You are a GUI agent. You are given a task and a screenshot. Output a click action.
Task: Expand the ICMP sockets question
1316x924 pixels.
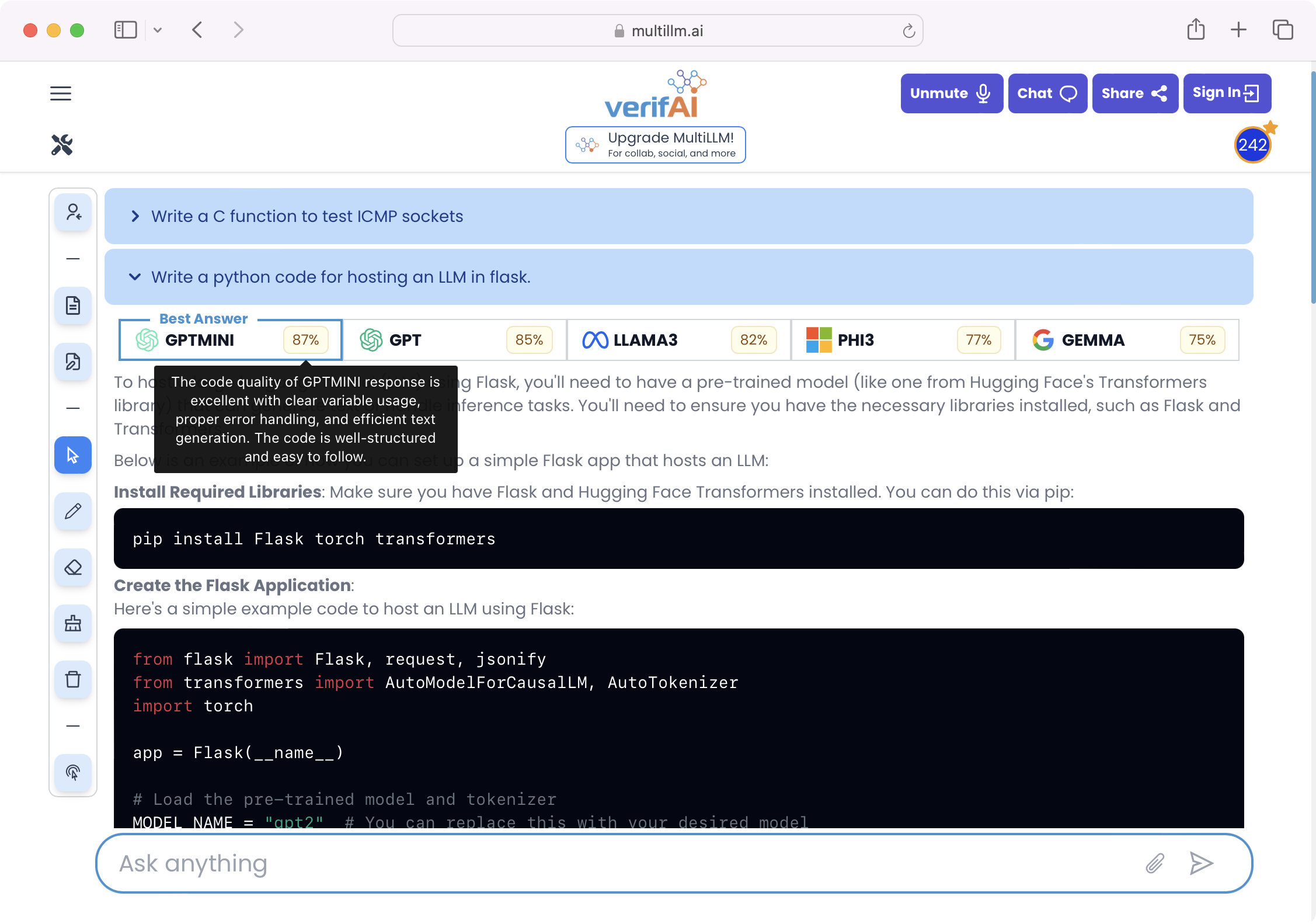(136, 216)
